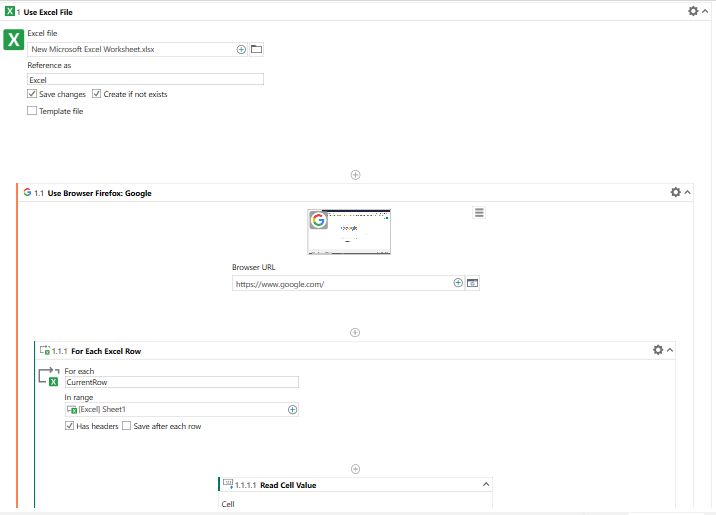Toggle Create if not exists checkbox

coord(96,94)
